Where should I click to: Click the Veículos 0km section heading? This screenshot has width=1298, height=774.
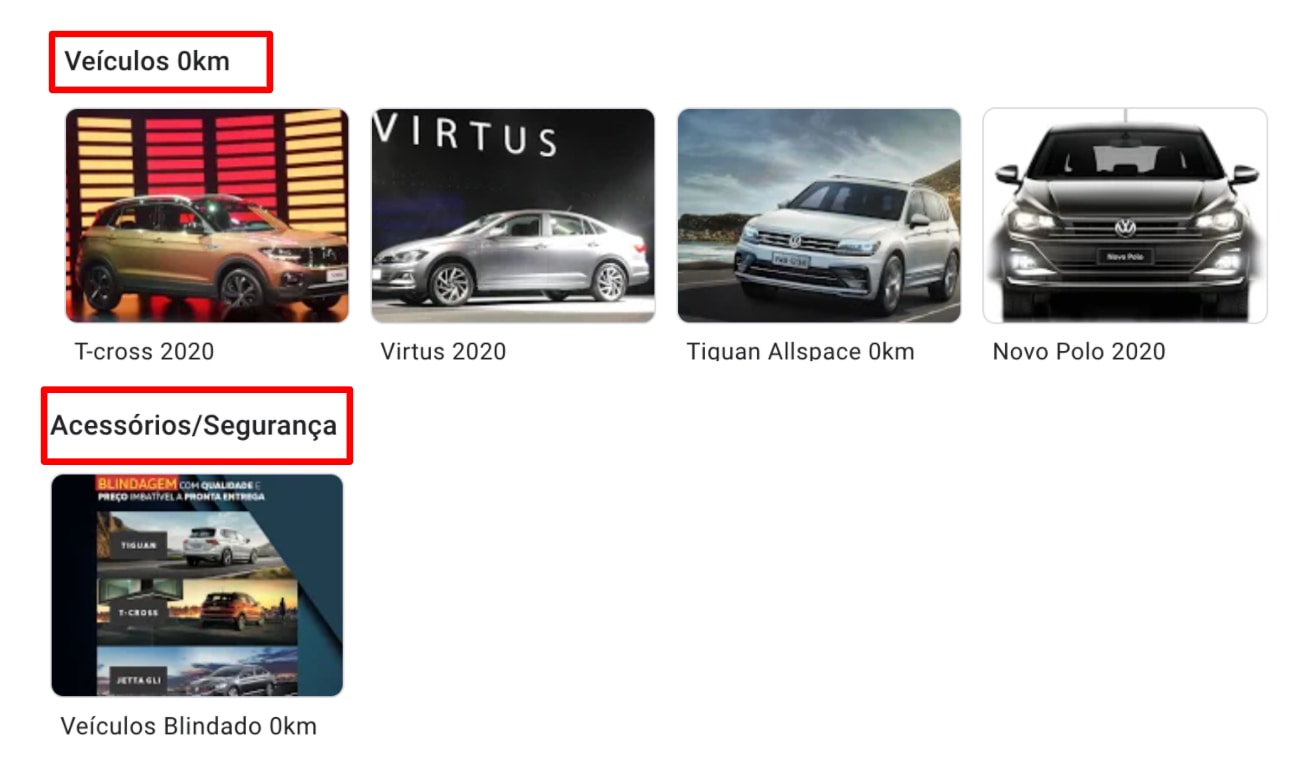click(x=147, y=61)
